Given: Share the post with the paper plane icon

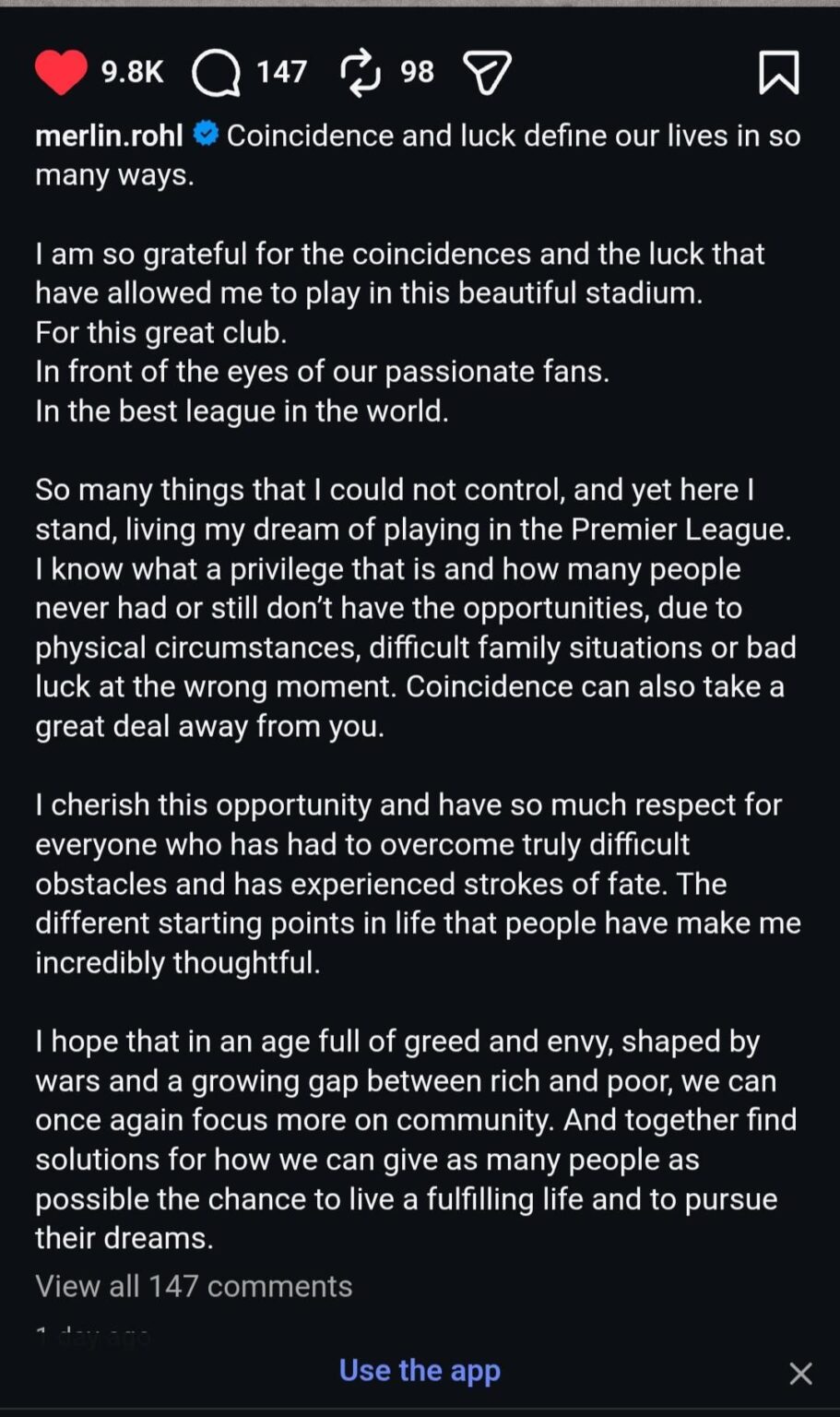Looking at the screenshot, I should coord(487,72).
